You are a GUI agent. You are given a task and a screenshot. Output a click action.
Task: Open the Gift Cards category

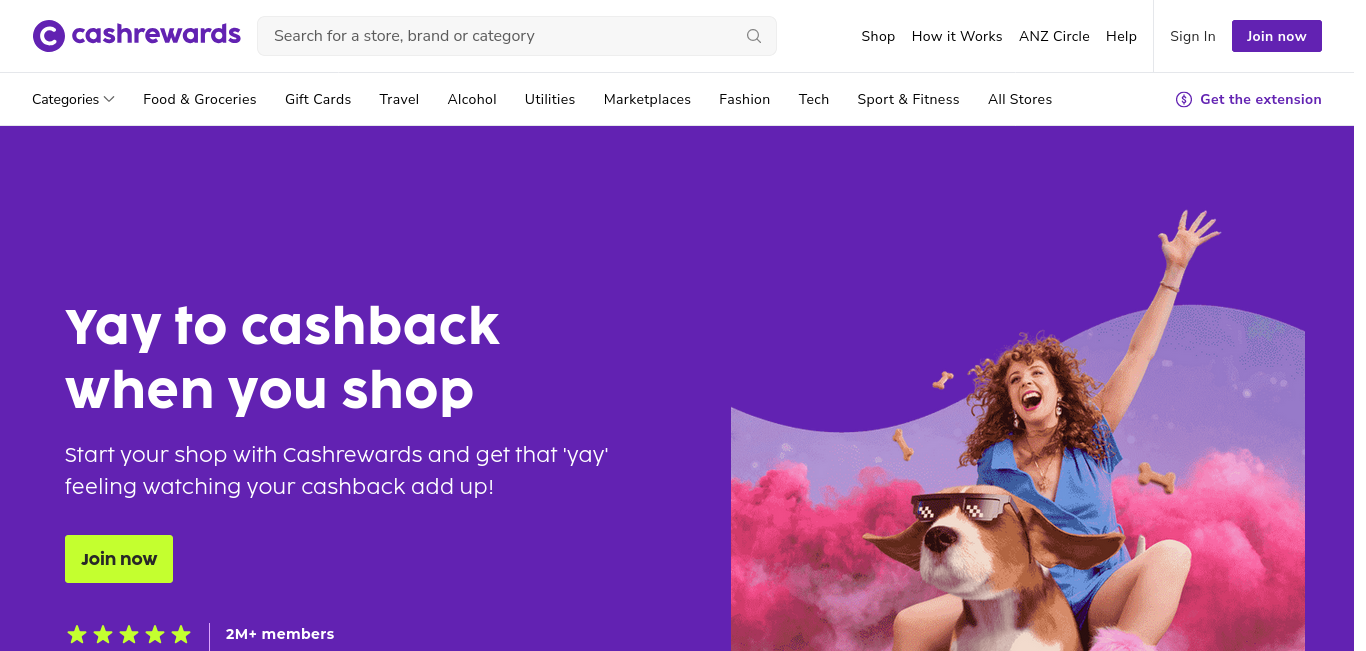point(318,99)
